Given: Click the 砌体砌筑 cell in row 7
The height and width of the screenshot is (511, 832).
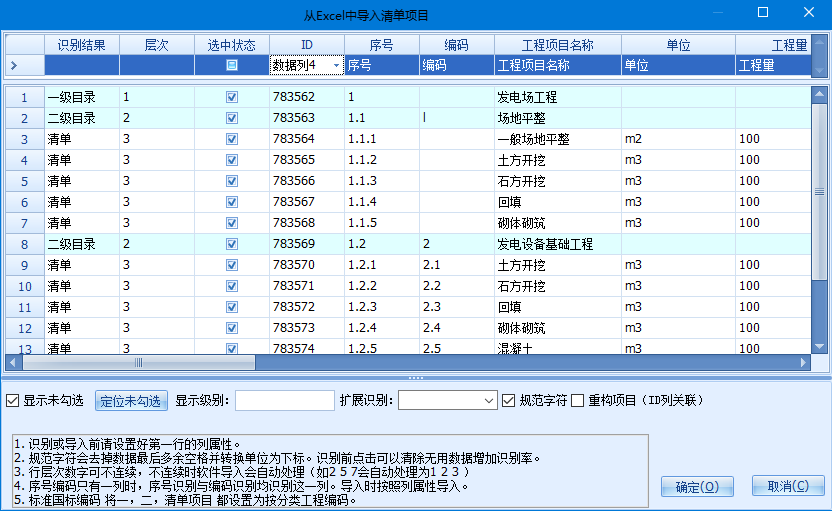Looking at the screenshot, I should coord(558,223).
